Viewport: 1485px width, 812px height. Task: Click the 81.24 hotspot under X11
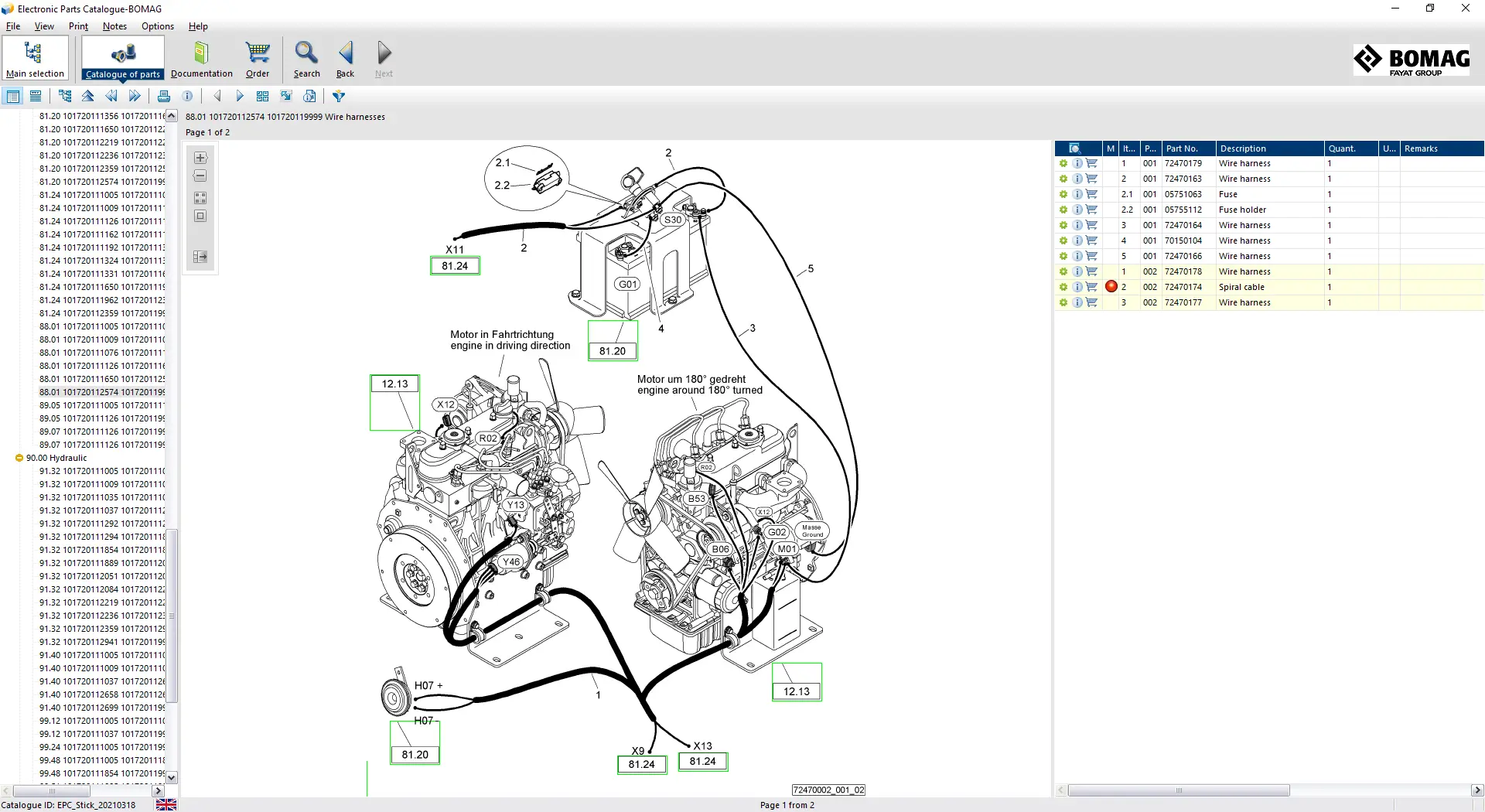455,266
